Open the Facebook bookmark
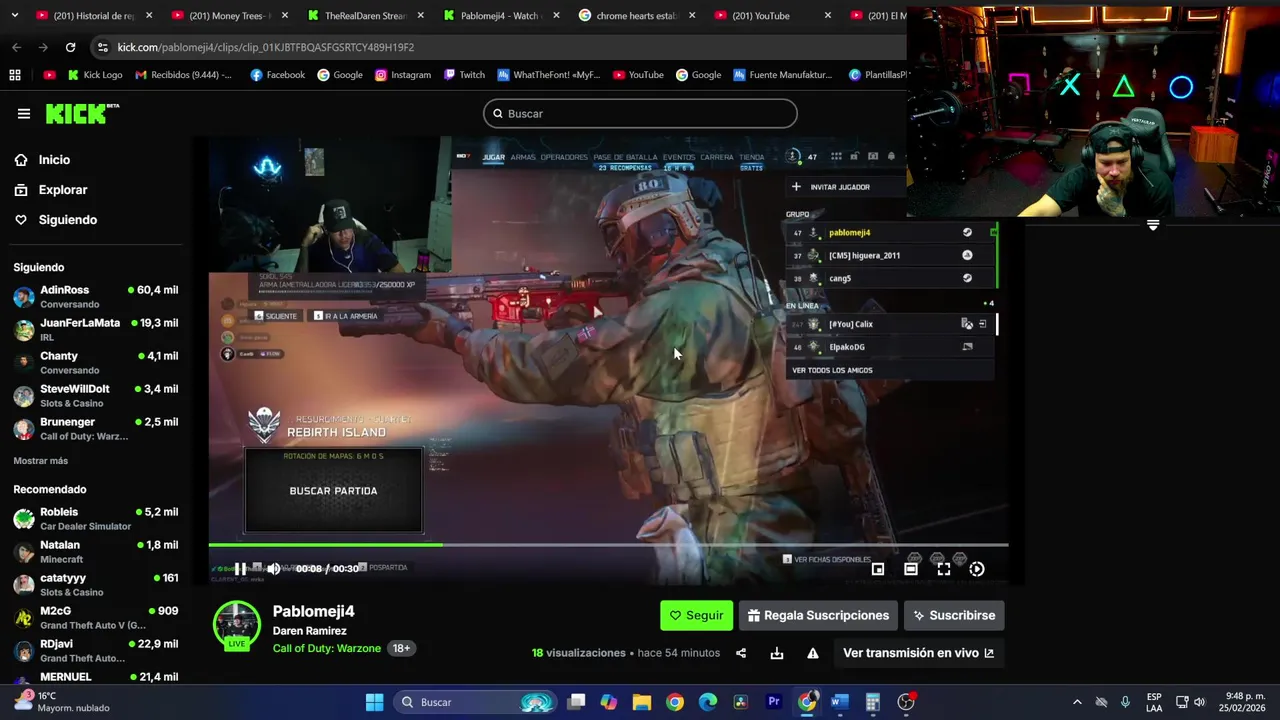Viewport: 1280px width, 720px height. coord(278,75)
